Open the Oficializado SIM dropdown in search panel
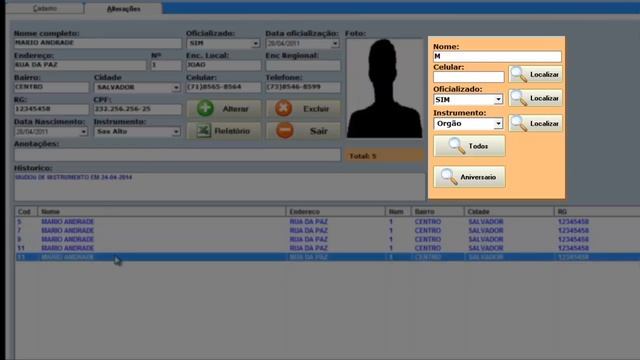 [498, 100]
